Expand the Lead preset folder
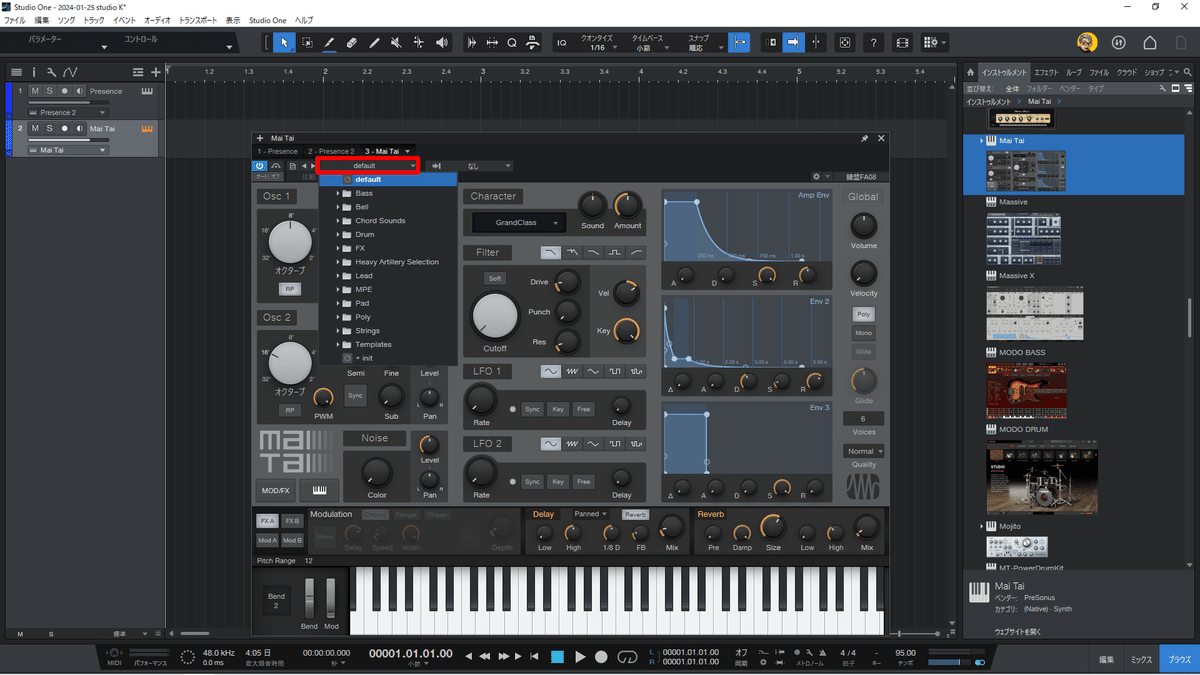Viewport: 1200px width, 675px height. point(338,275)
